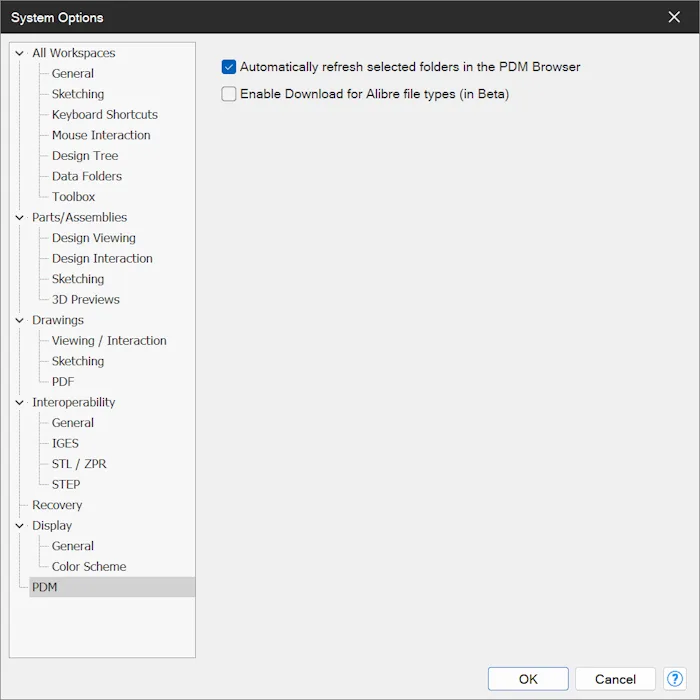Screen dimensions: 700x700
Task: Select Data Folders options
Action: 87,176
